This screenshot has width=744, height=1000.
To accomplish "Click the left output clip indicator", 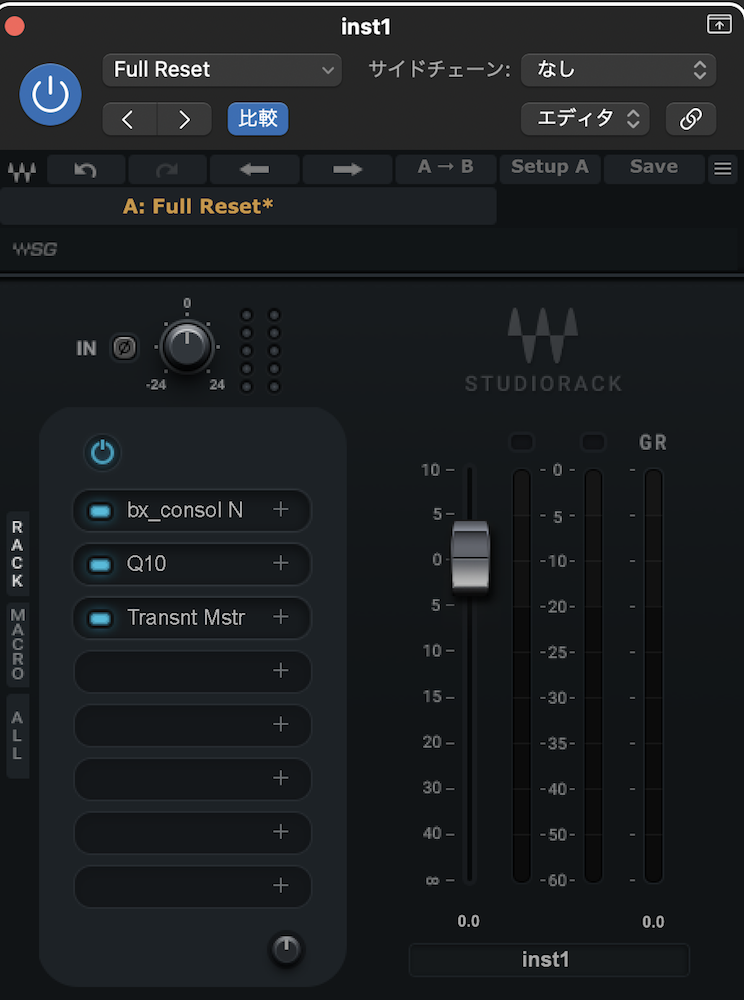I will [522, 442].
